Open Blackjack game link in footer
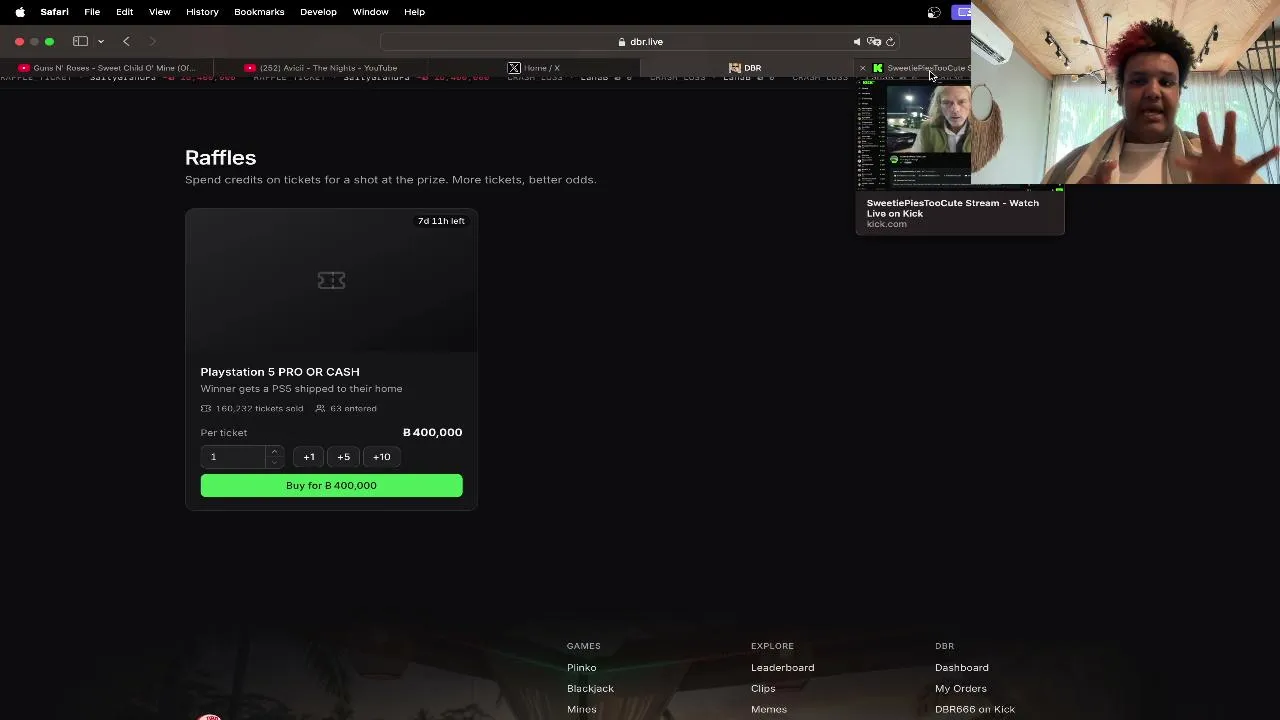 590,689
